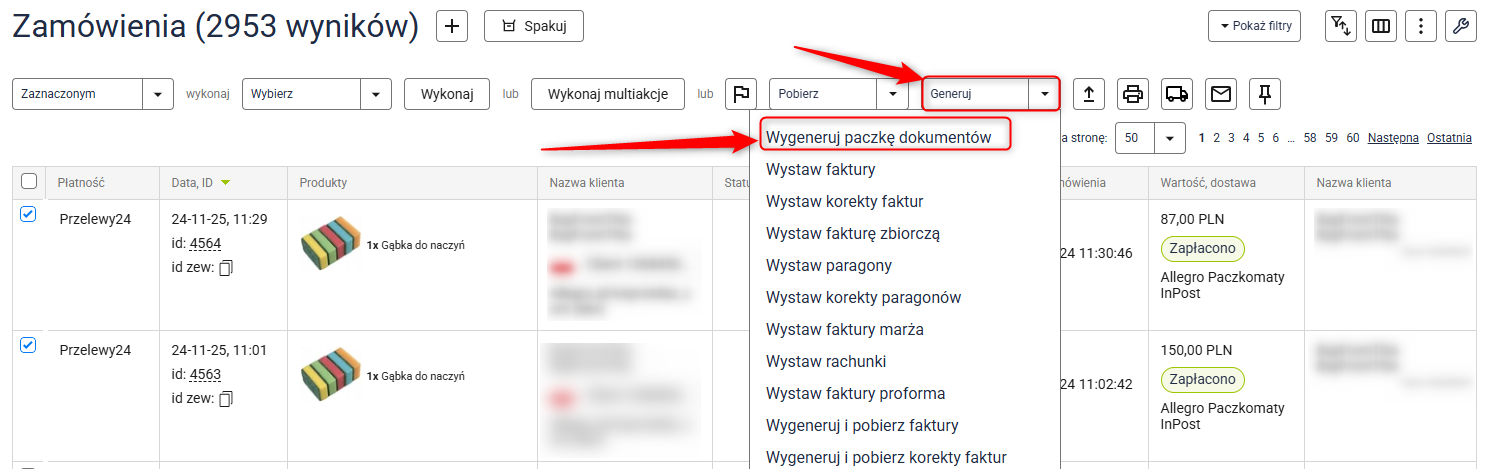
Task: Click the delivery truck icon
Action: [x=1177, y=94]
